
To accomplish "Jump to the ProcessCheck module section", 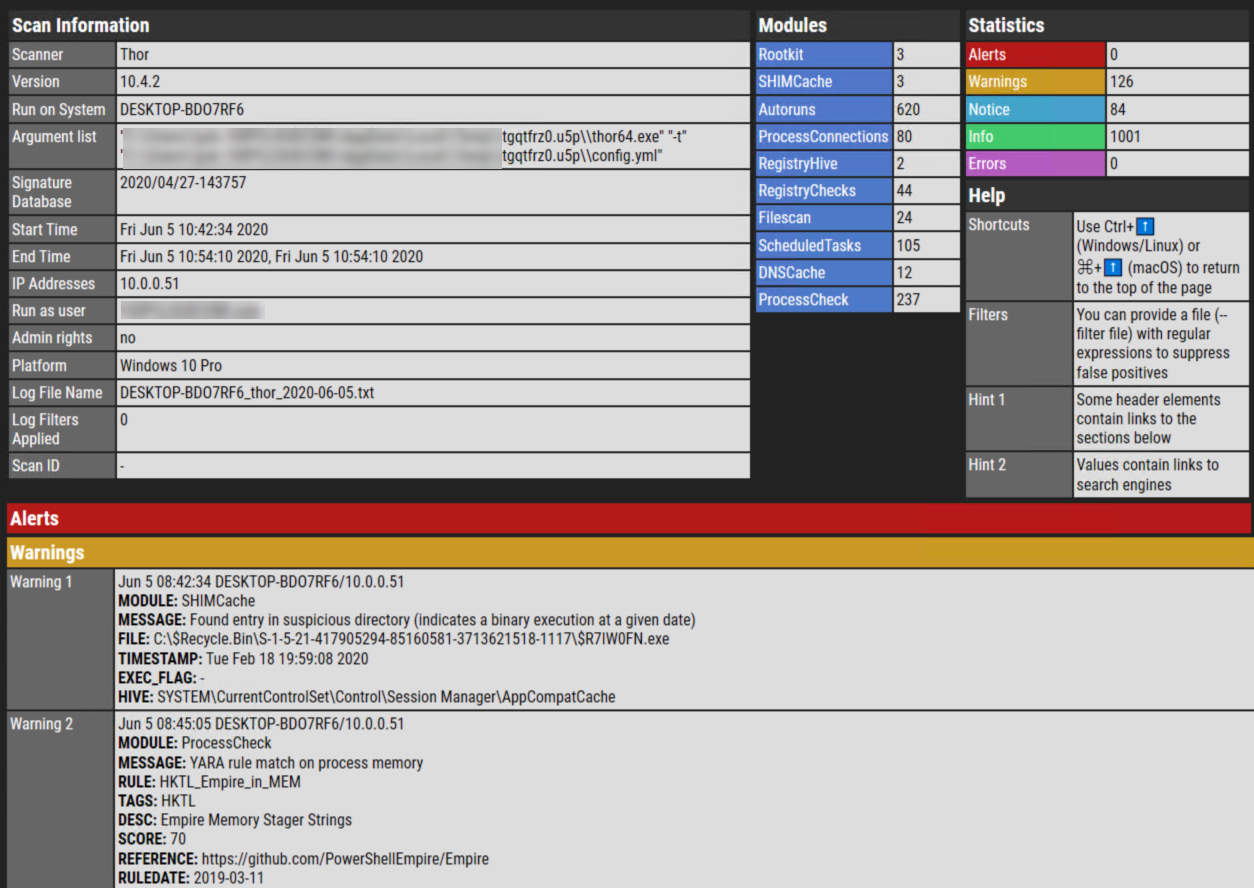I will [803, 300].
